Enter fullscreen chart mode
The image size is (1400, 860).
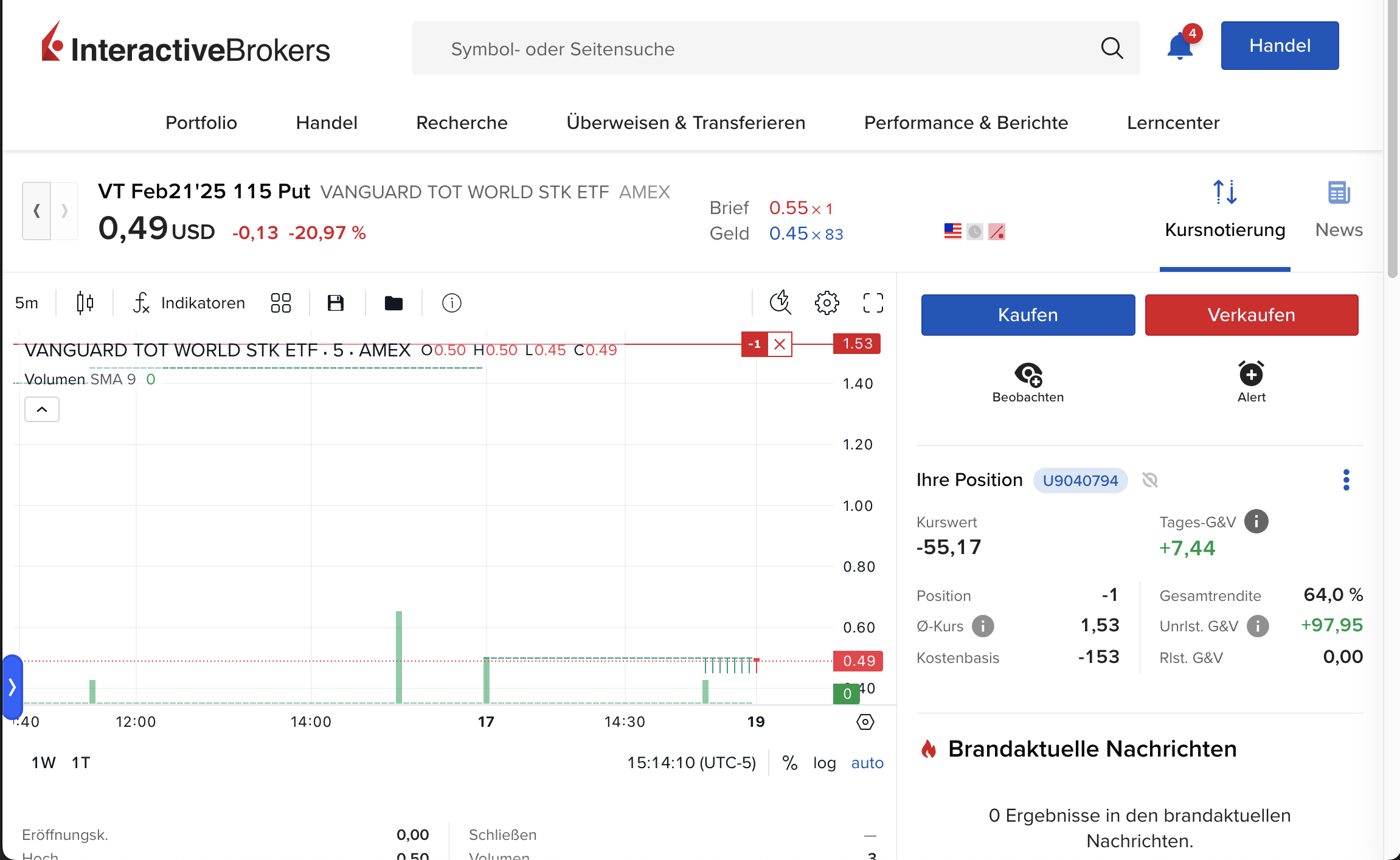click(x=873, y=303)
